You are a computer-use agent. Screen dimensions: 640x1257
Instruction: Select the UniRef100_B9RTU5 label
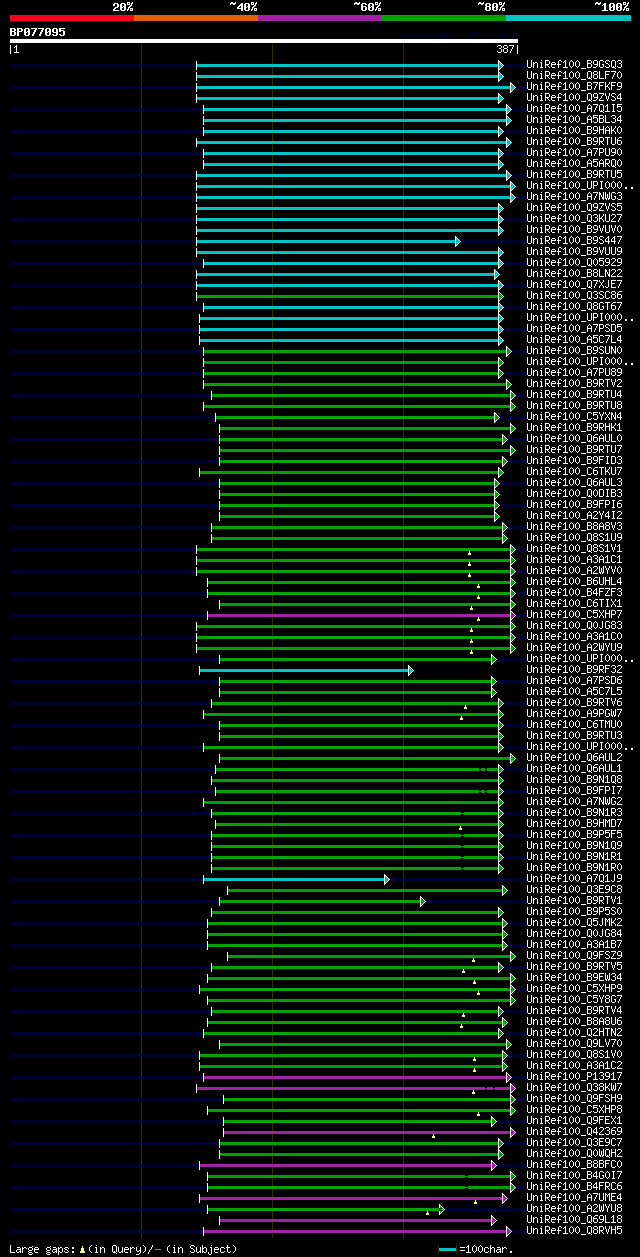[574, 174]
